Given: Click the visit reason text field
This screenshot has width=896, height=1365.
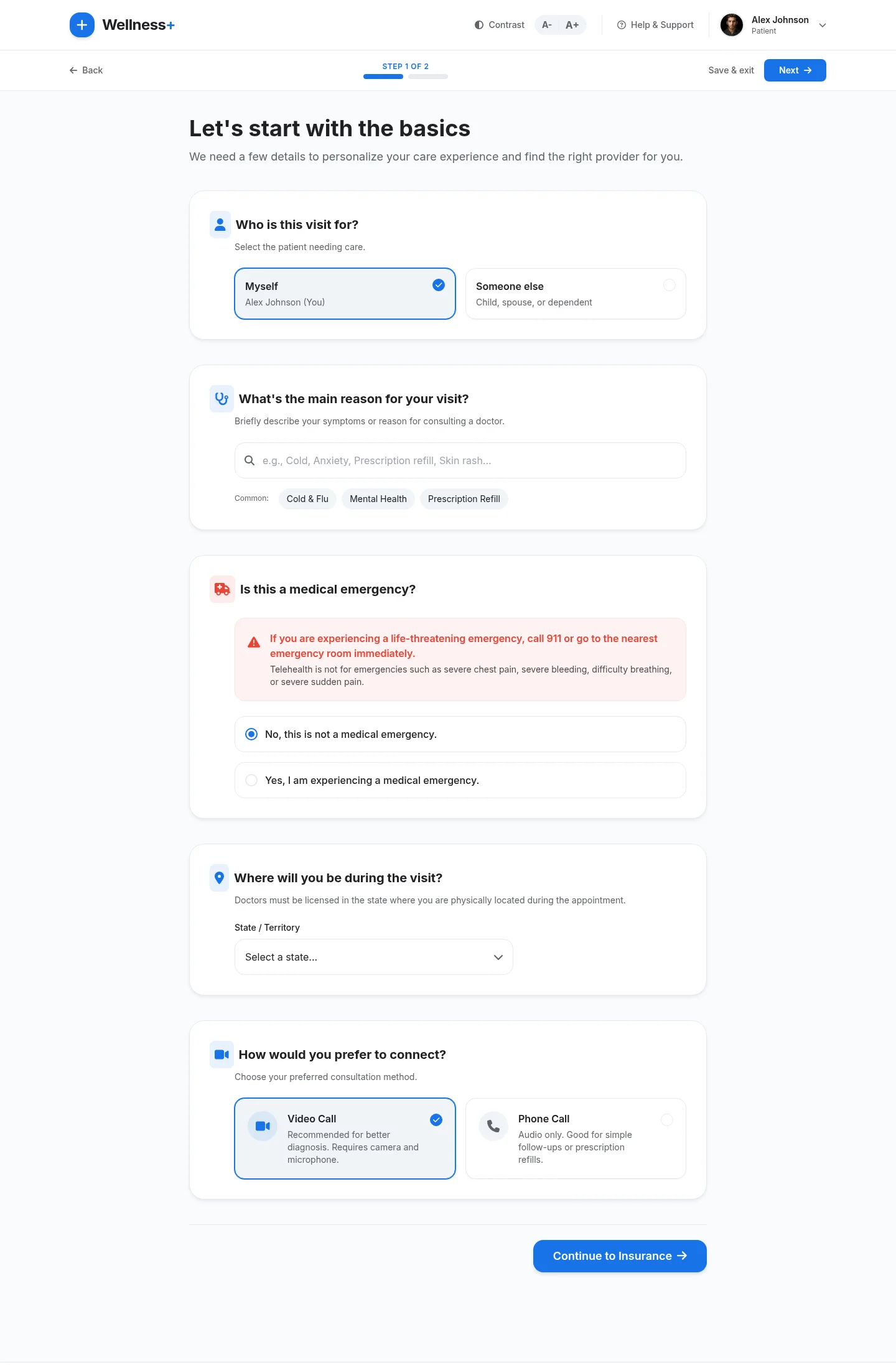Looking at the screenshot, I should 459,460.
